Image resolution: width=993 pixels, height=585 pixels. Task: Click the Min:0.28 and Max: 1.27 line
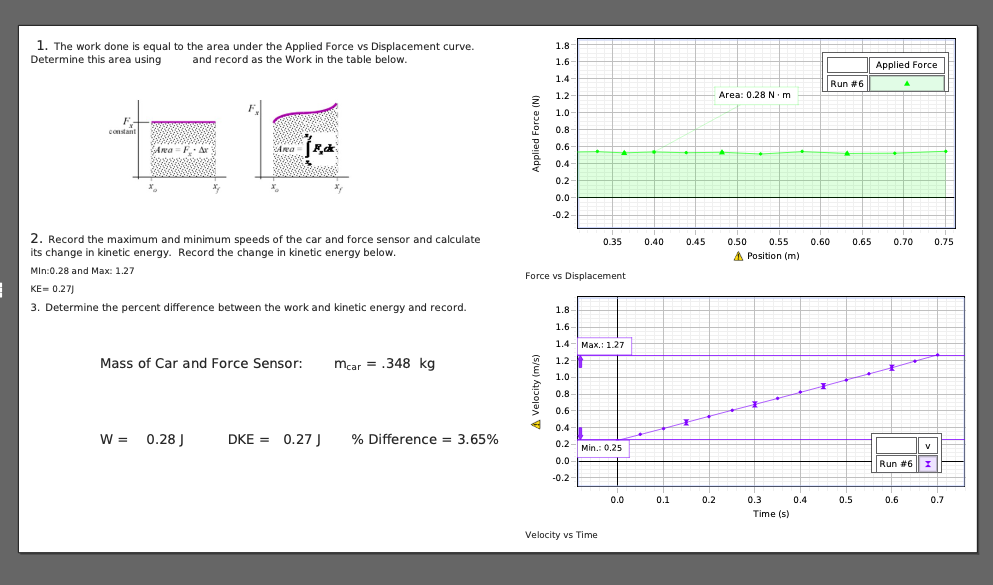coord(82,271)
